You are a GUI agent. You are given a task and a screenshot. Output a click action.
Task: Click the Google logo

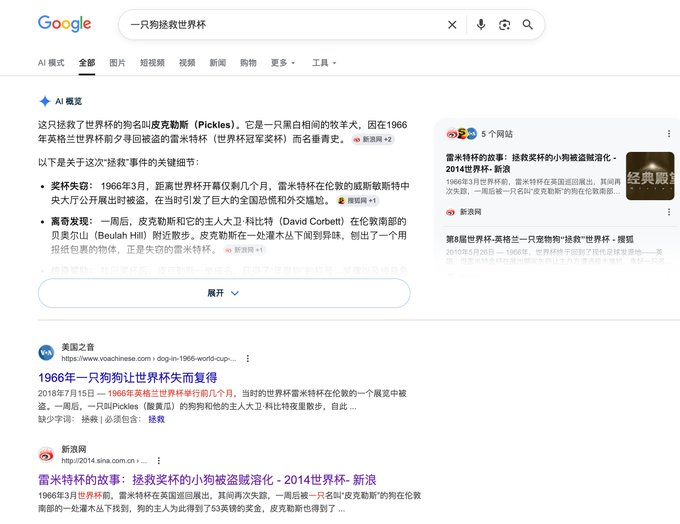pos(64,24)
